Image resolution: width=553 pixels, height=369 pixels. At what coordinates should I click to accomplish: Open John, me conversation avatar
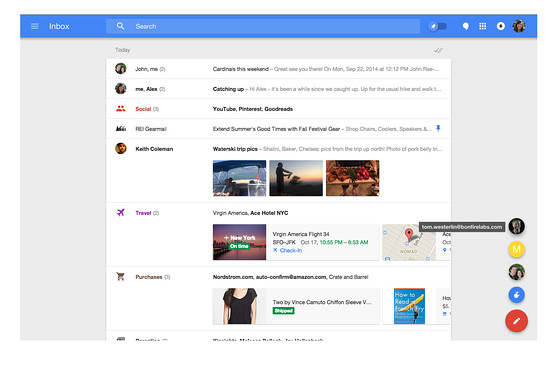[x=121, y=68]
